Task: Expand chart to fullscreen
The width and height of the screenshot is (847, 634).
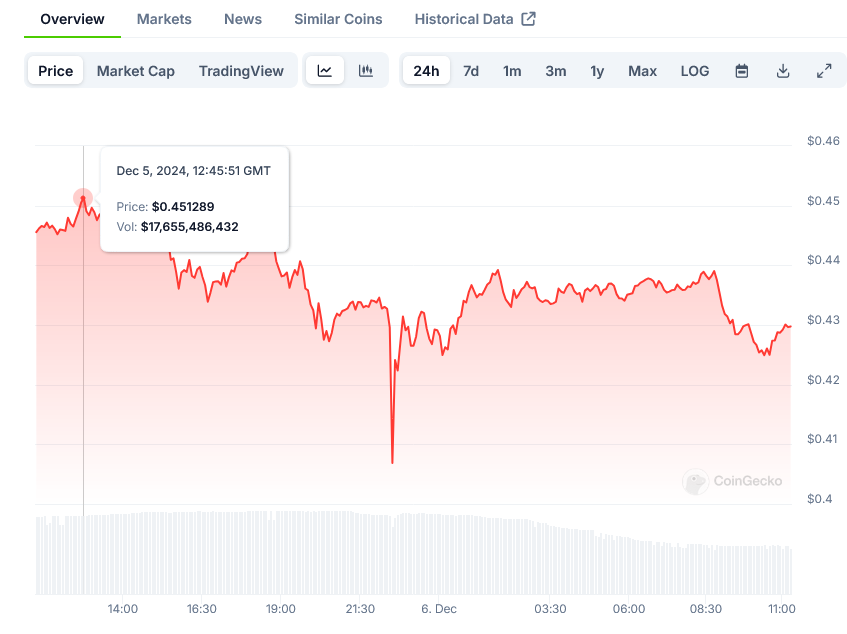Action: [824, 71]
